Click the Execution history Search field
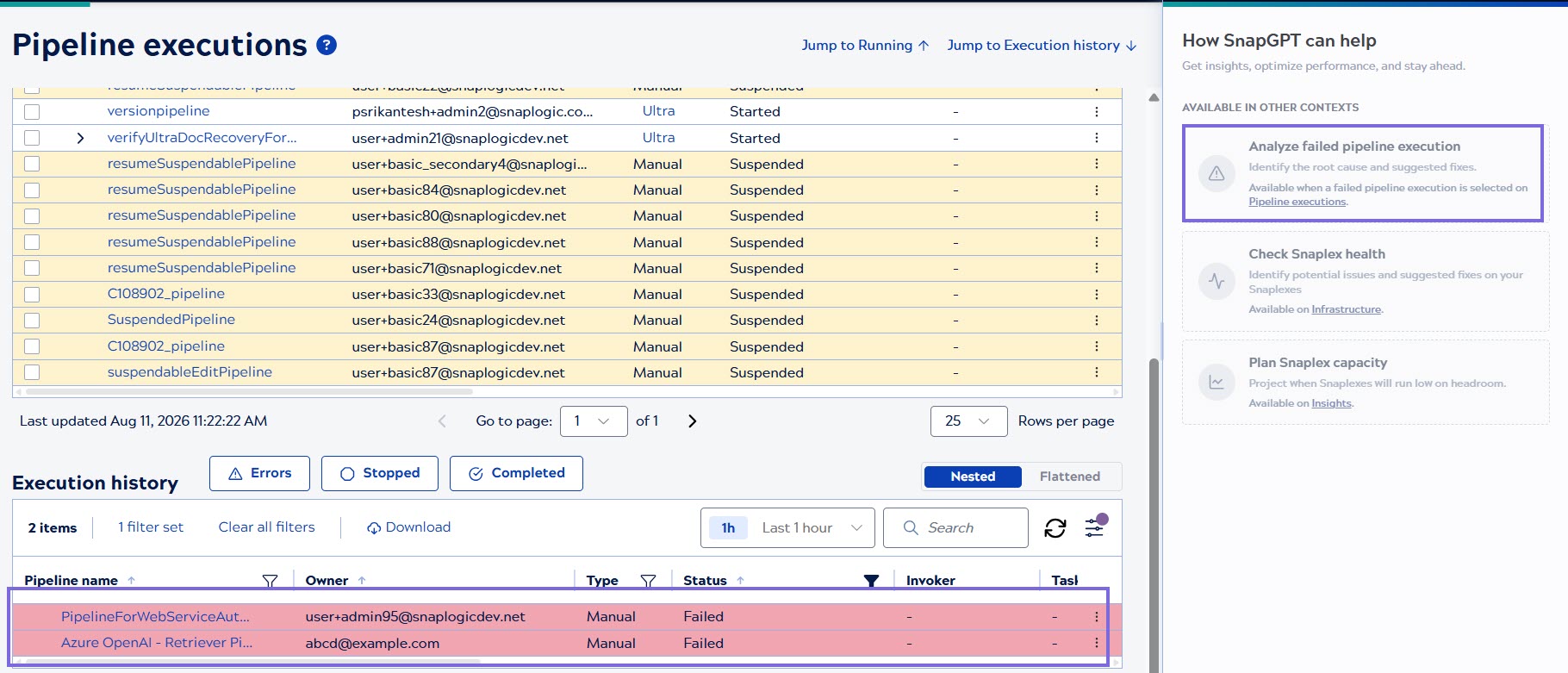Viewport: 1568px width, 673px height. pos(955,527)
